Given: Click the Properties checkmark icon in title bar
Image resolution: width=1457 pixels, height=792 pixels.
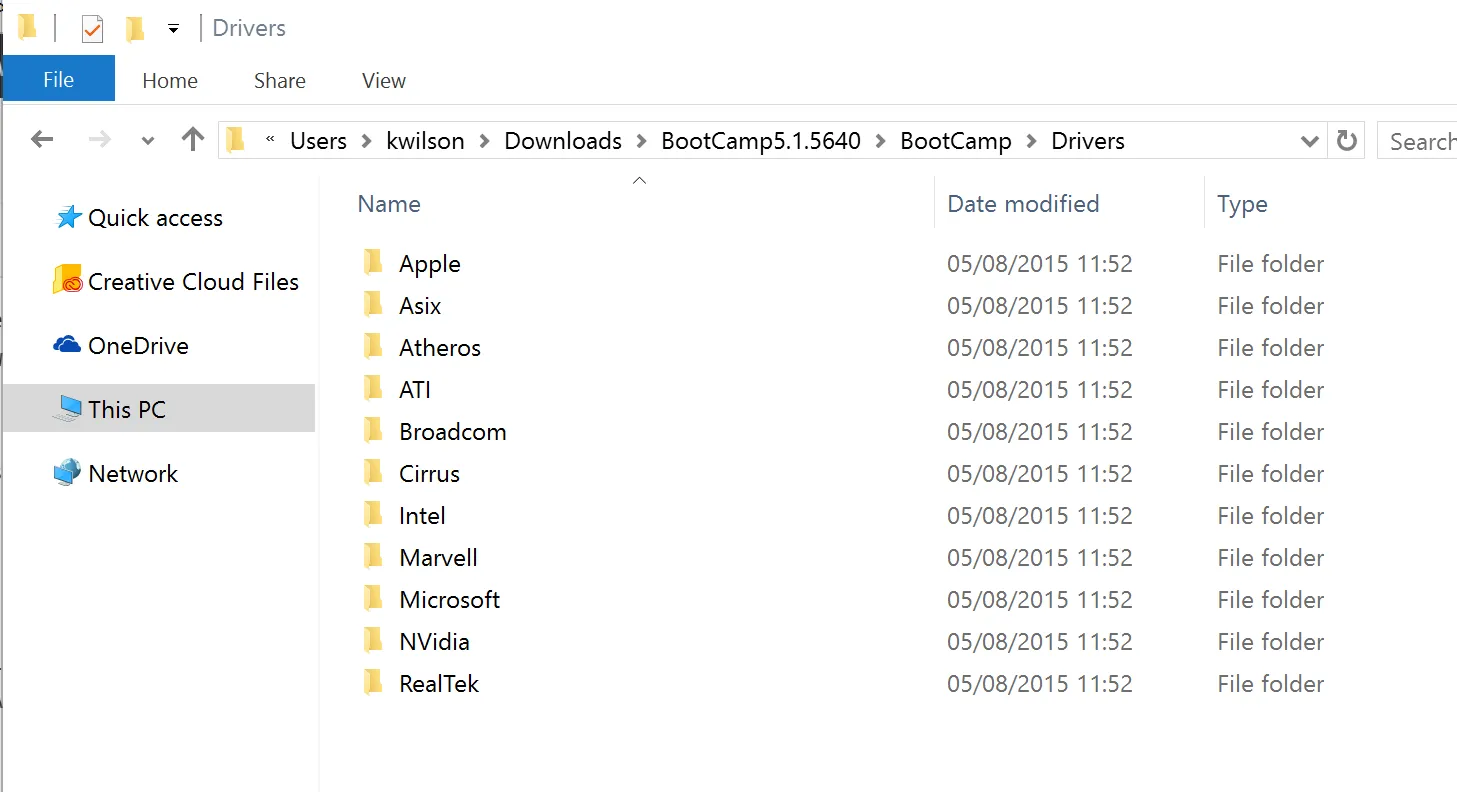Looking at the screenshot, I should coord(92,29).
